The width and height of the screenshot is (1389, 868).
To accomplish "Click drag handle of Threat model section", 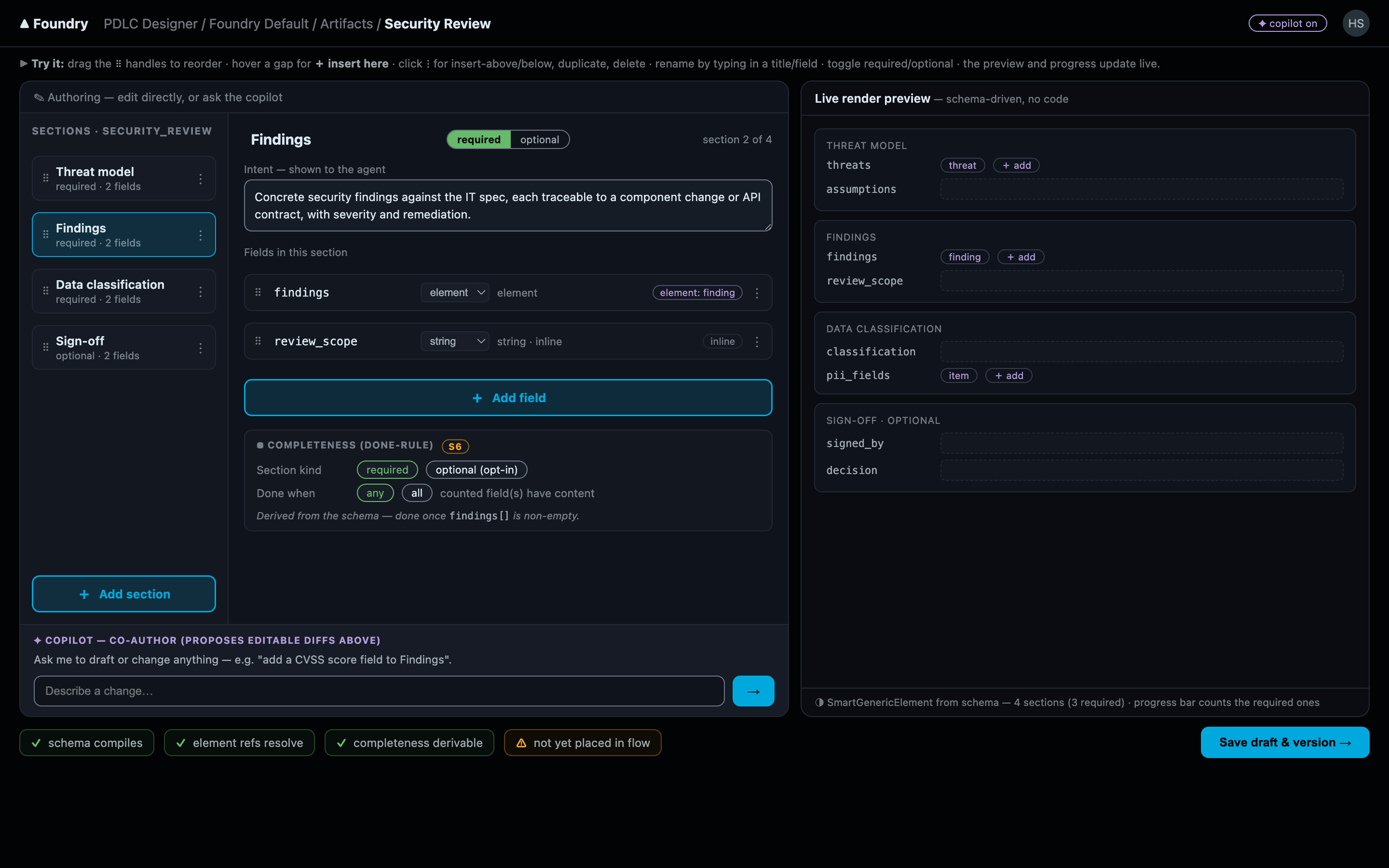I will pyautogui.click(x=45, y=178).
